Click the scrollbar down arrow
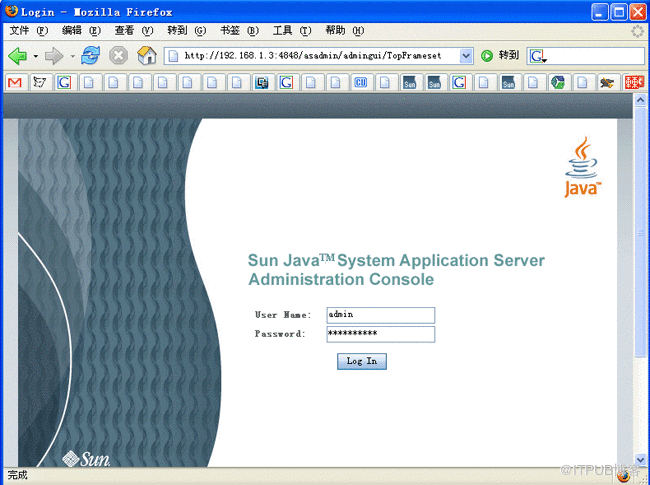This screenshot has width=650, height=485. click(x=640, y=459)
